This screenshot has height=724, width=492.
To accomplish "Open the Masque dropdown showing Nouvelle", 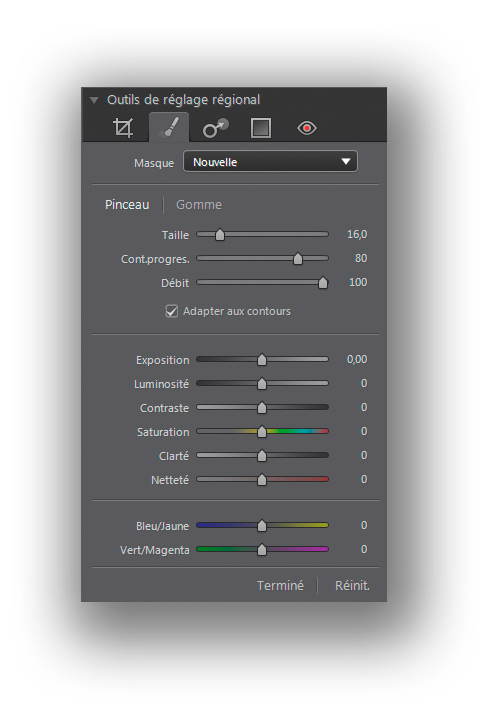I will coord(270,162).
